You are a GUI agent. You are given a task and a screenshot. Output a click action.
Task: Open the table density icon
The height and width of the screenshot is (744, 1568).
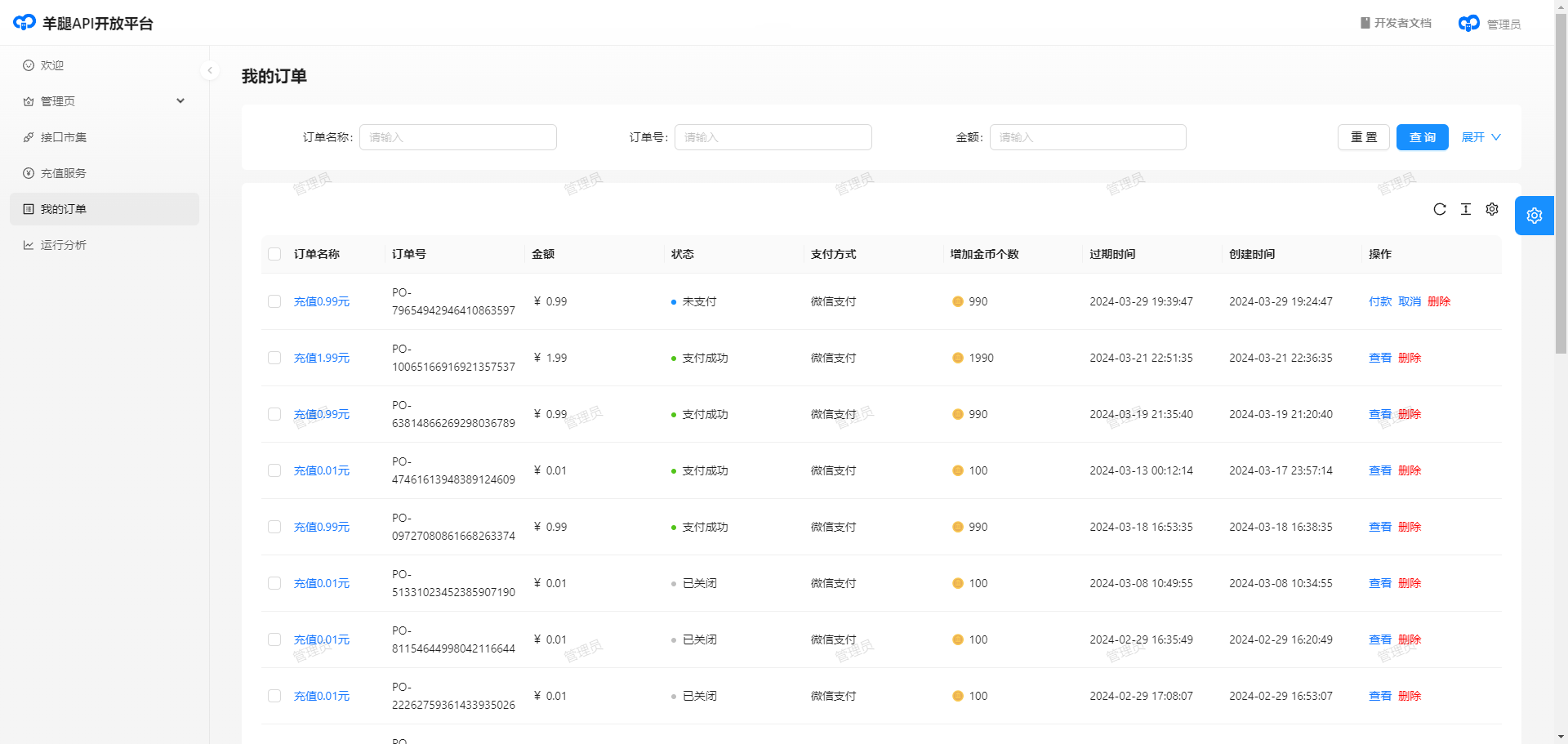pyautogui.click(x=1466, y=209)
